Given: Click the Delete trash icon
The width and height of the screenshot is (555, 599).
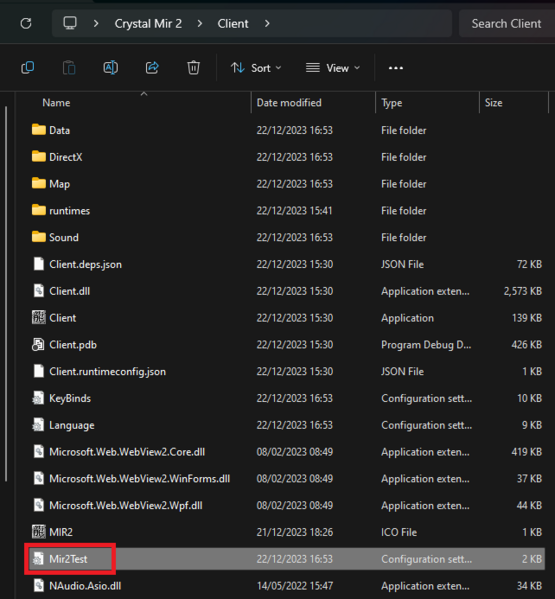Looking at the screenshot, I should pos(193,68).
